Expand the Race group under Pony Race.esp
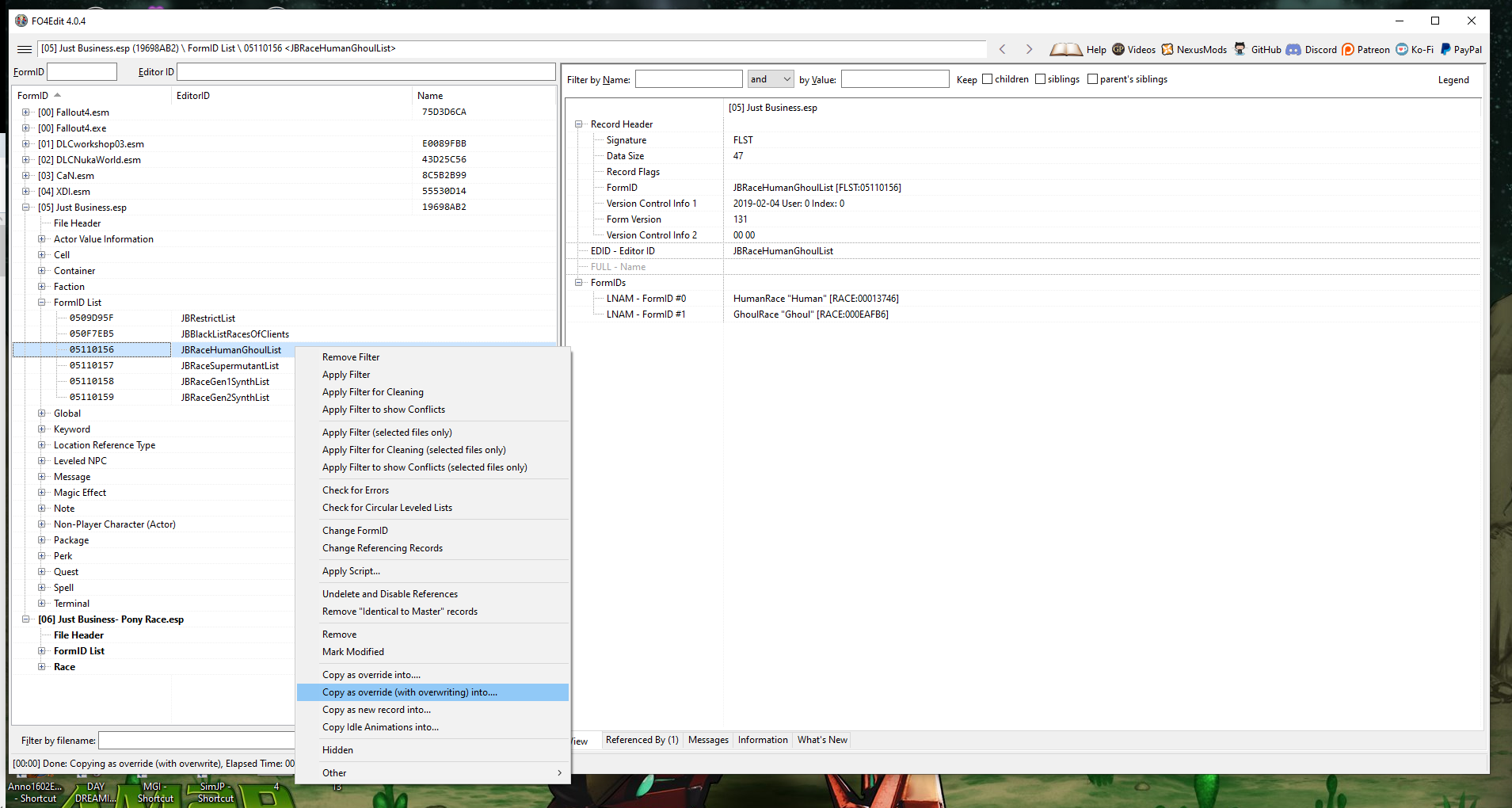This screenshot has height=808, width=1512. pyautogui.click(x=42, y=667)
